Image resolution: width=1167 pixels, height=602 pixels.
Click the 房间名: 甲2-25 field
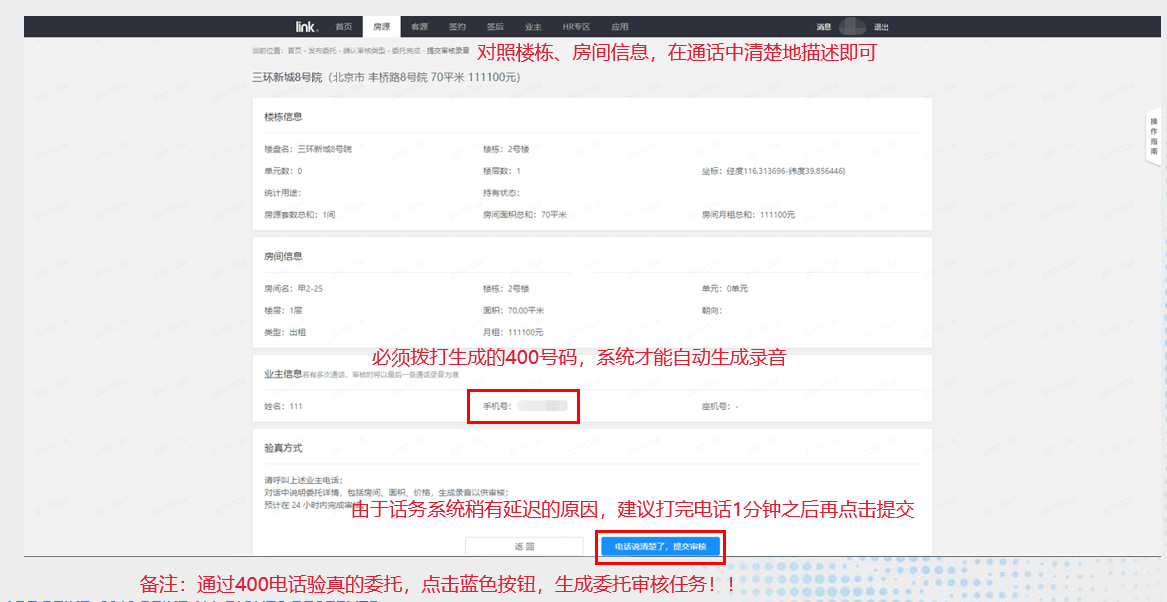pos(294,289)
